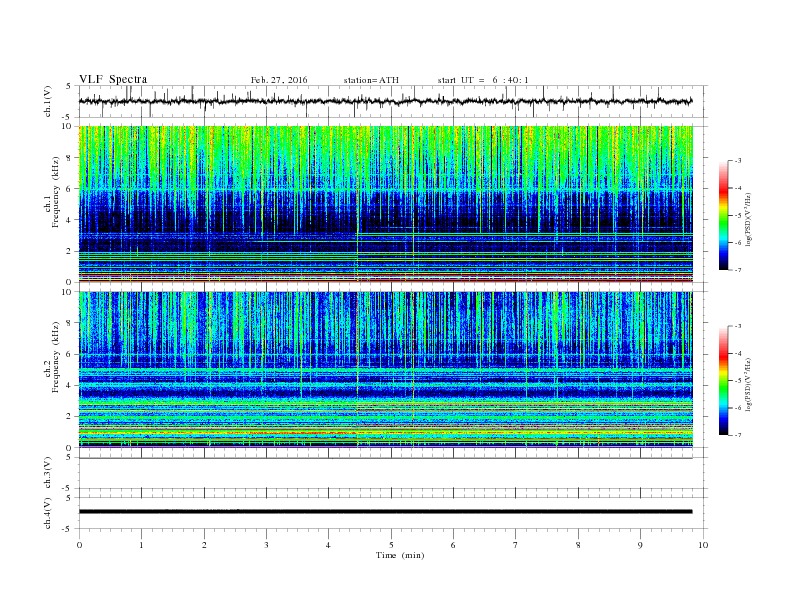This screenshot has width=792, height=612.
Task: Click the ch.1 spectrogram color bar
Action: coord(724,215)
